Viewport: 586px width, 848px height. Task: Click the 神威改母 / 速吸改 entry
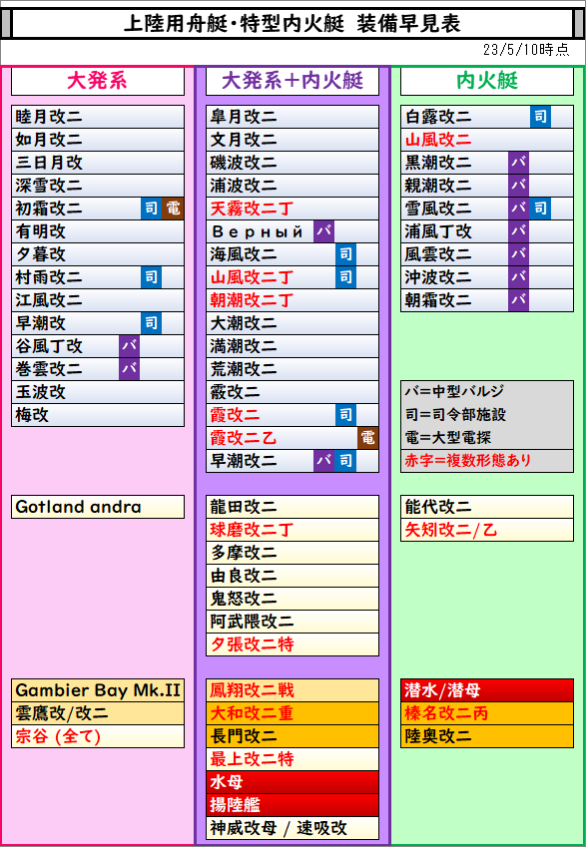tap(292, 828)
